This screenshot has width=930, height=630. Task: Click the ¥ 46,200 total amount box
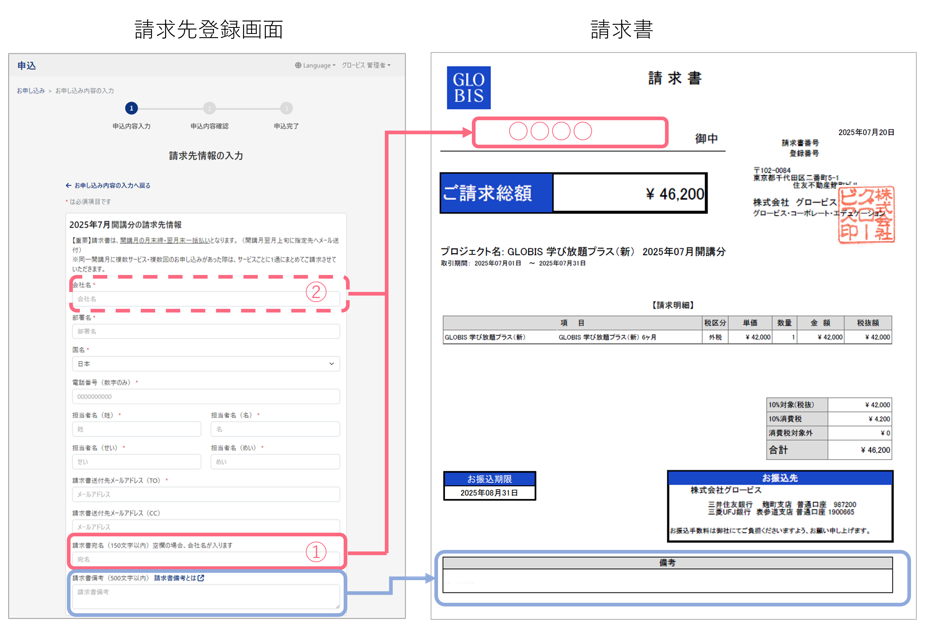click(x=629, y=193)
